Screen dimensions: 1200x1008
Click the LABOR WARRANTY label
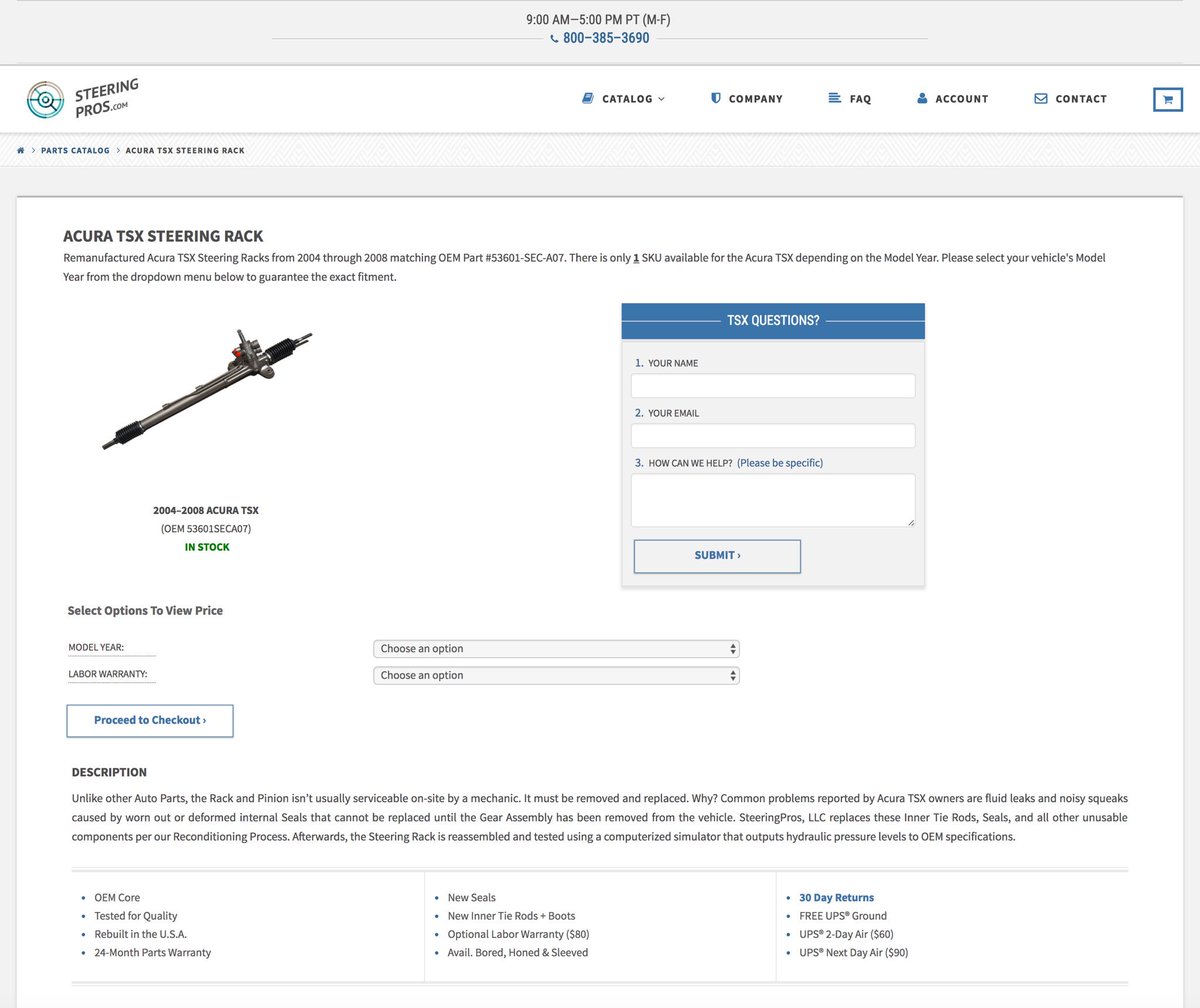pyautogui.click(x=108, y=674)
